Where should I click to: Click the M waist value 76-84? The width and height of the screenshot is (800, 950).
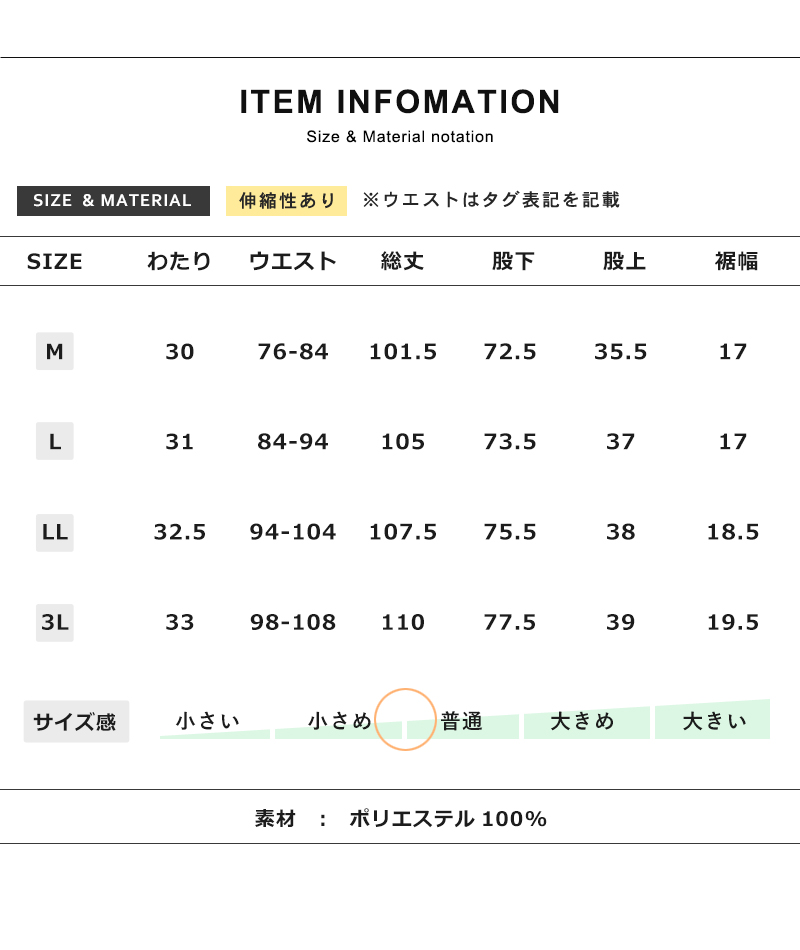pos(293,351)
